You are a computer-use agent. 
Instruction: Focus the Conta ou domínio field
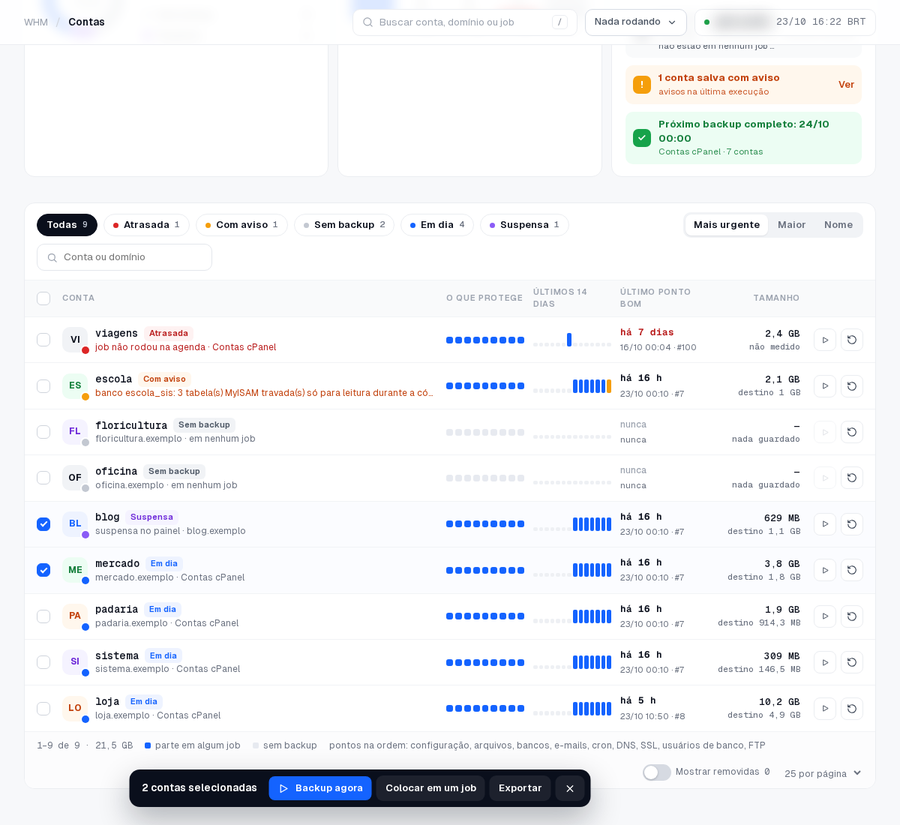coord(125,257)
